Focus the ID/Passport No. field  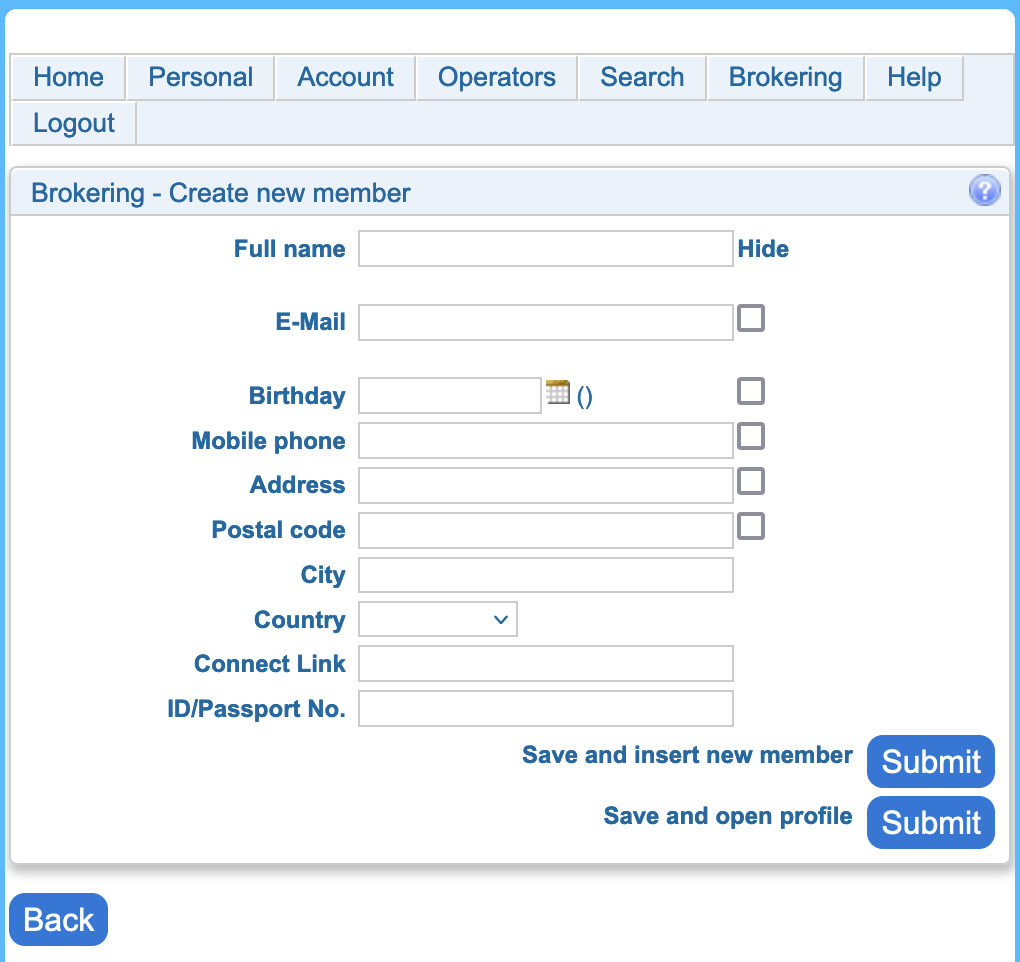tap(546, 708)
